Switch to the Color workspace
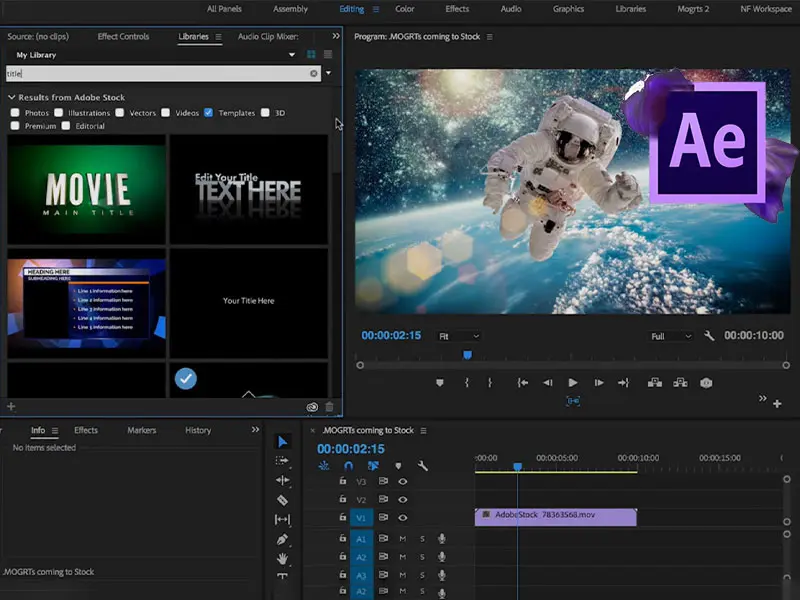The width and height of the screenshot is (800, 600). click(405, 9)
